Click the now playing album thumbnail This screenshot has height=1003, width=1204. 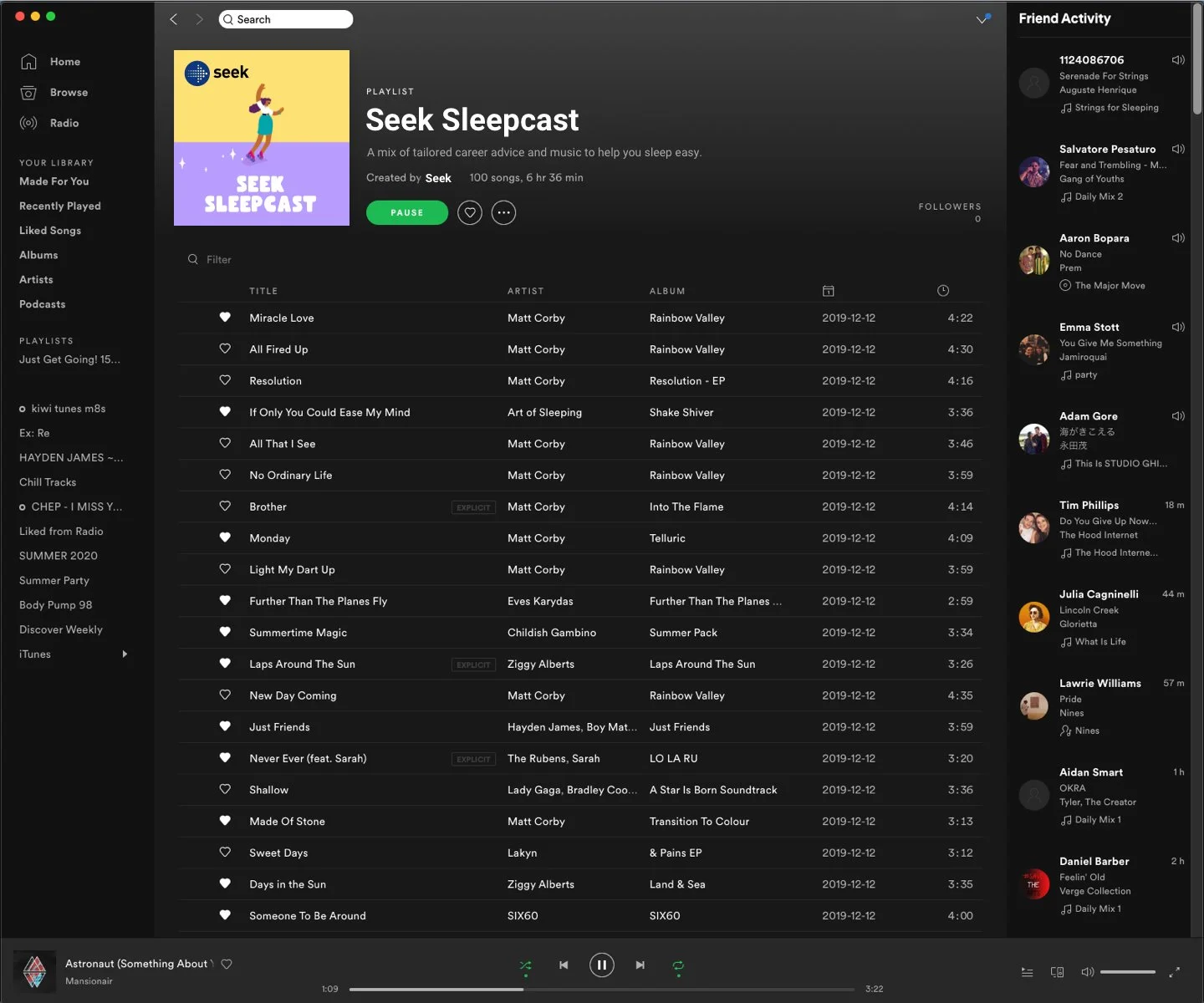(34, 971)
